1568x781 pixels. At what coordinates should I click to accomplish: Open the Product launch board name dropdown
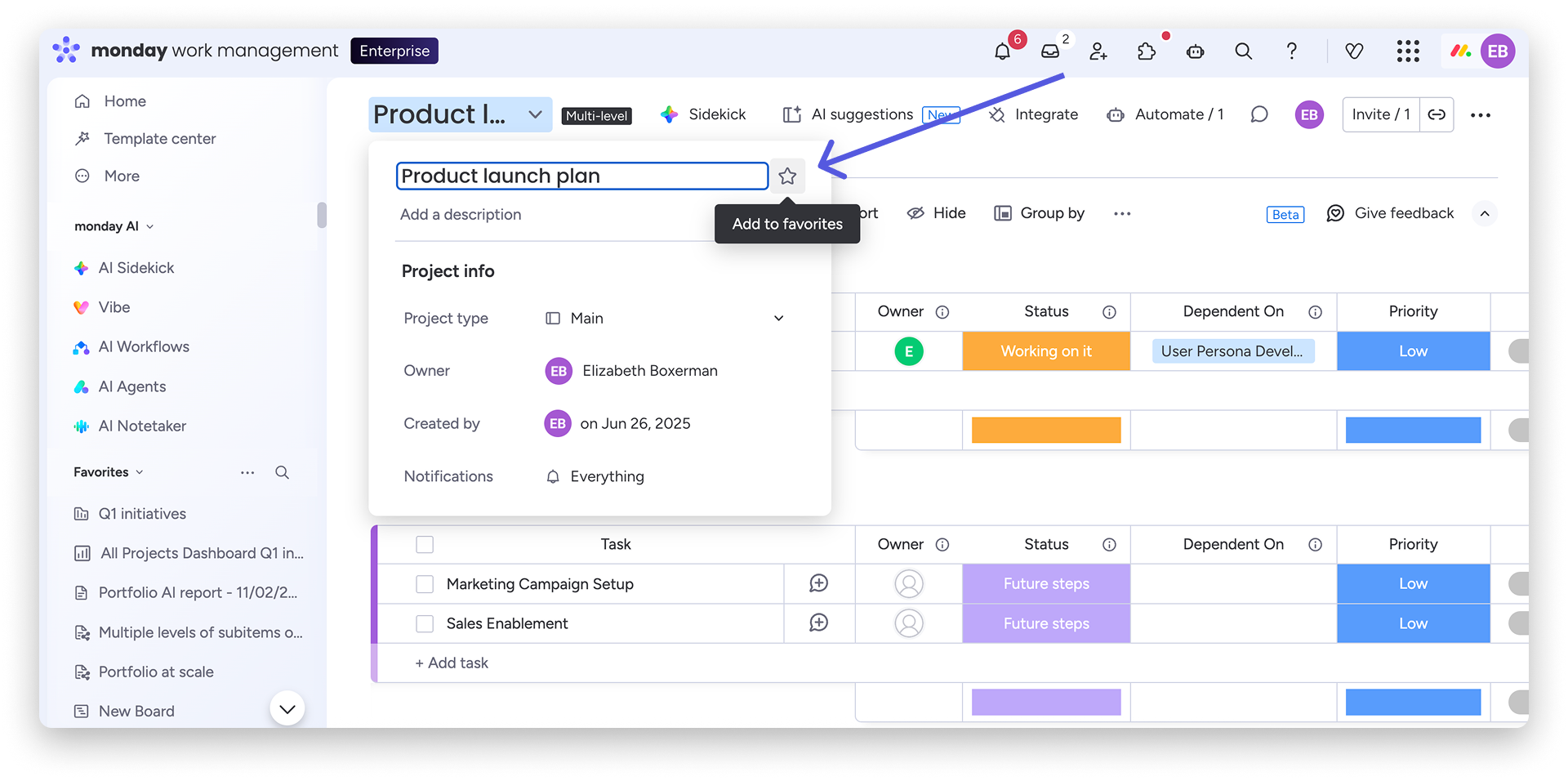coord(535,114)
